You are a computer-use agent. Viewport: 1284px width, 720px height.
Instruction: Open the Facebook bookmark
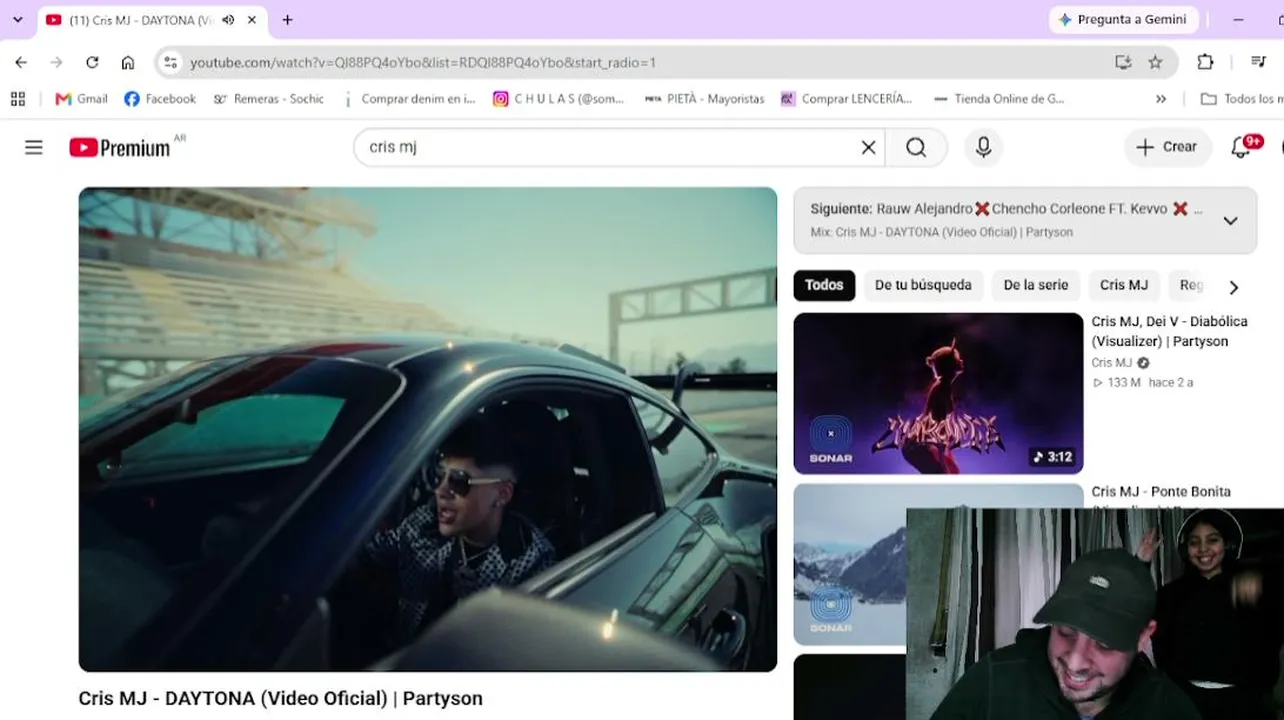pos(160,99)
